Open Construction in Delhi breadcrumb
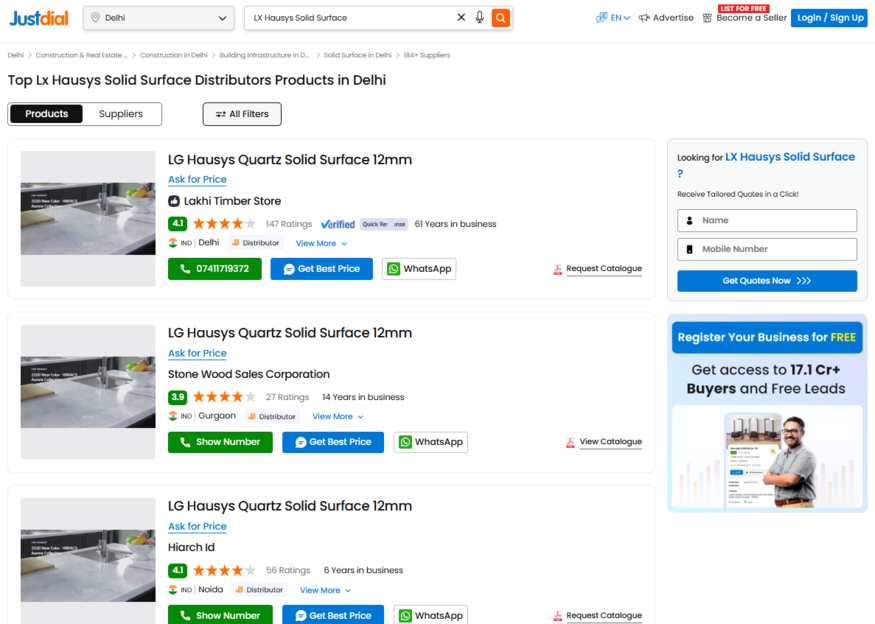This screenshot has width=875, height=624. tap(174, 55)
